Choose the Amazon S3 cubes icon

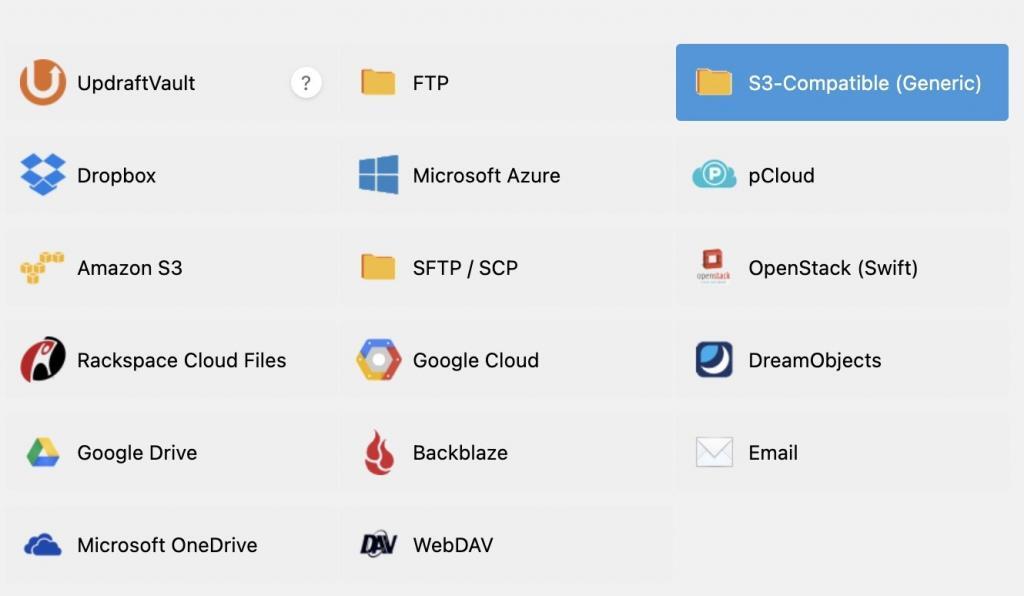pos(42,268)
